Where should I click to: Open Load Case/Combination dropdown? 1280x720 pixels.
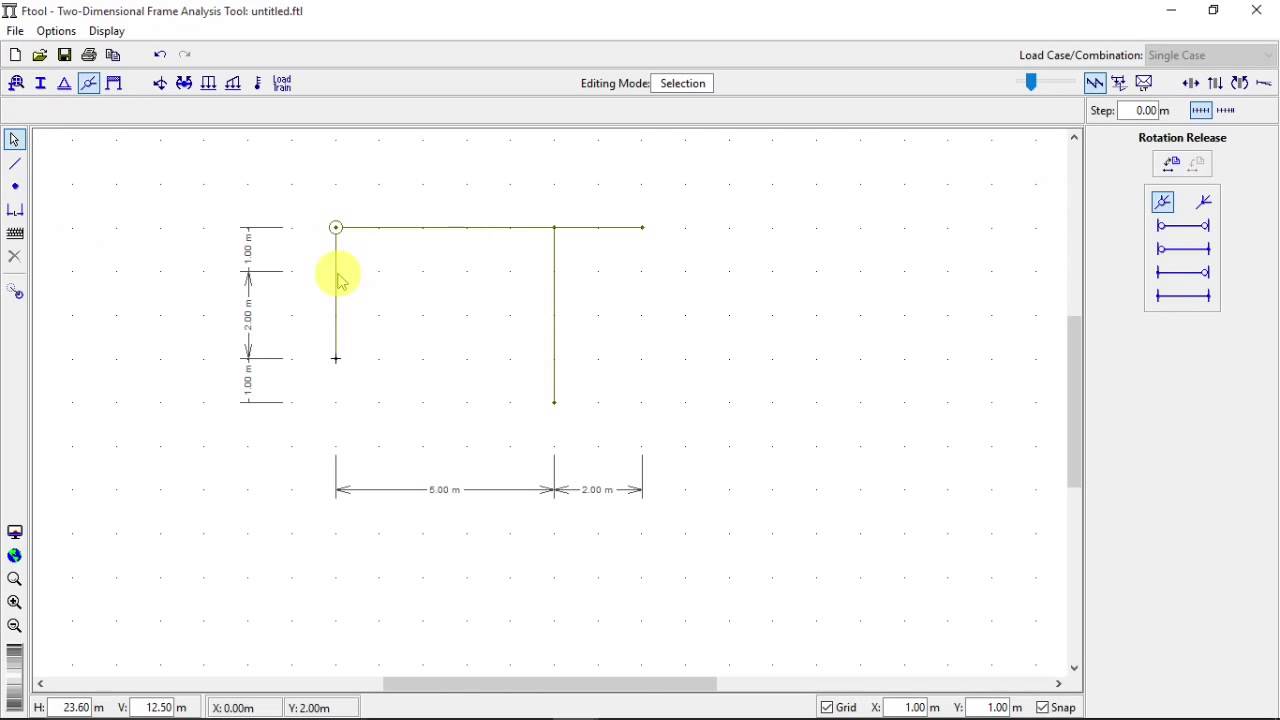(1211, 55)
